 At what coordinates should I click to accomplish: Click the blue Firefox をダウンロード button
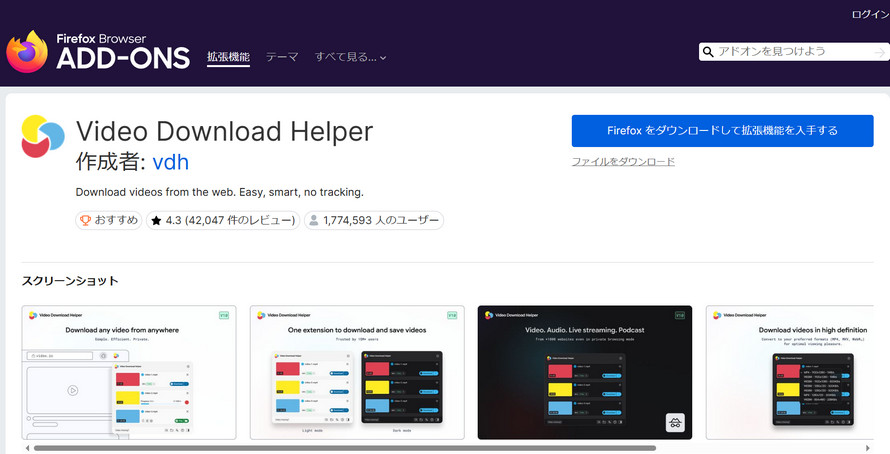pyautogui.click(x=723, y=131)
